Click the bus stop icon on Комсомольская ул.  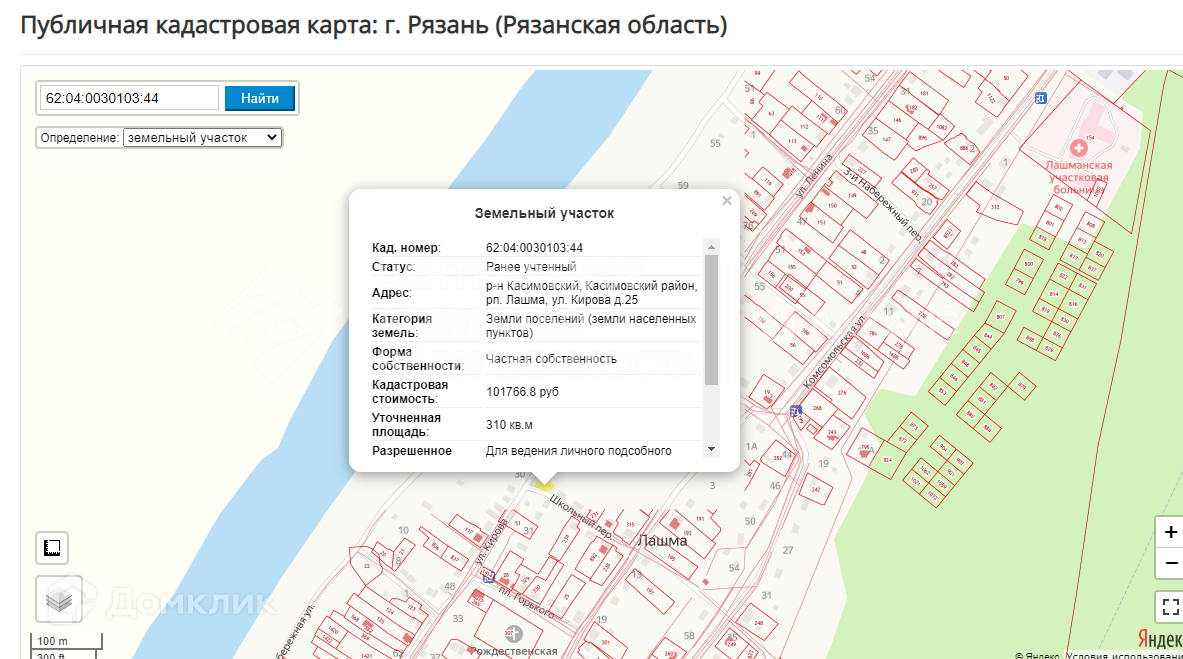[795, 411]
